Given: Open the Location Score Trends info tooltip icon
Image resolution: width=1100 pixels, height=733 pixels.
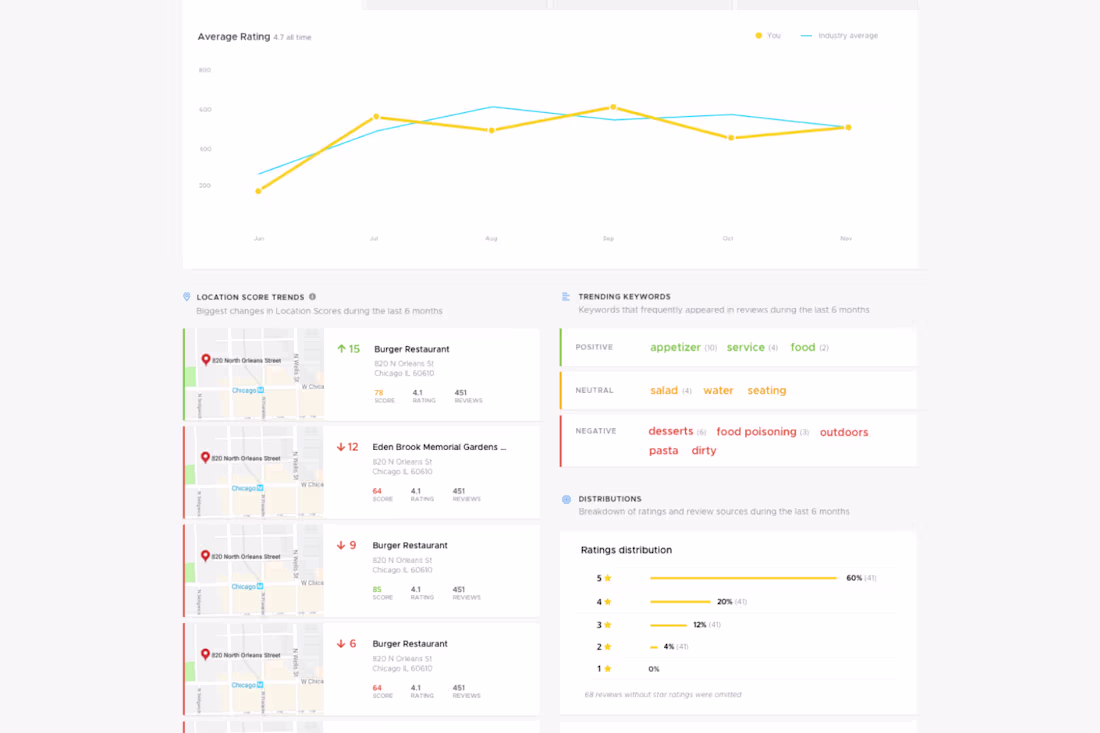Looking at the screenshot, I should click(314, 296).
